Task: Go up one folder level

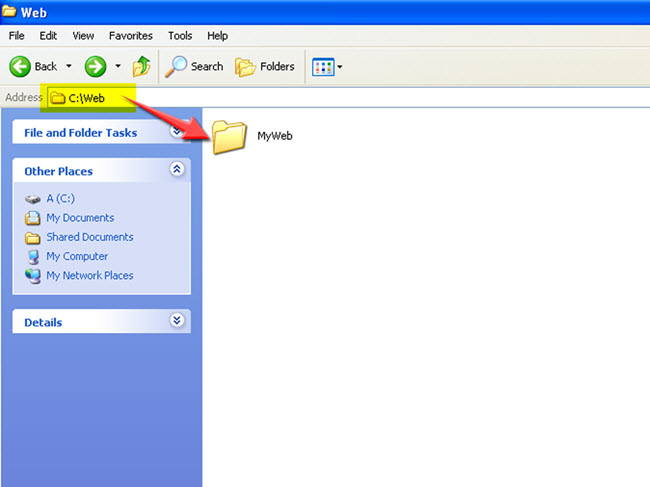Action: tap(141, 66)
